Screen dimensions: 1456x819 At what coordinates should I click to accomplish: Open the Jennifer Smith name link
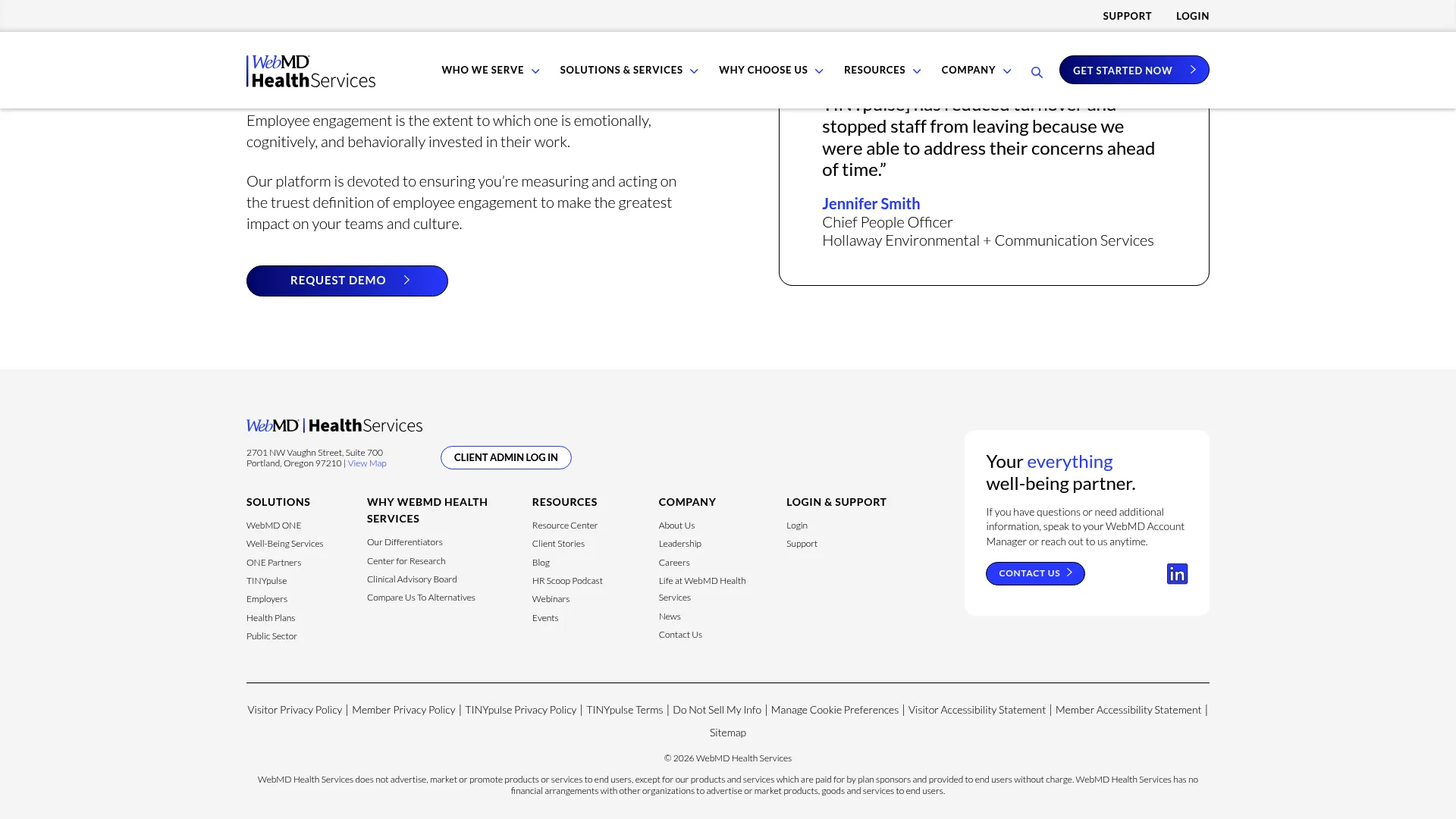click(x=871, y=203)
